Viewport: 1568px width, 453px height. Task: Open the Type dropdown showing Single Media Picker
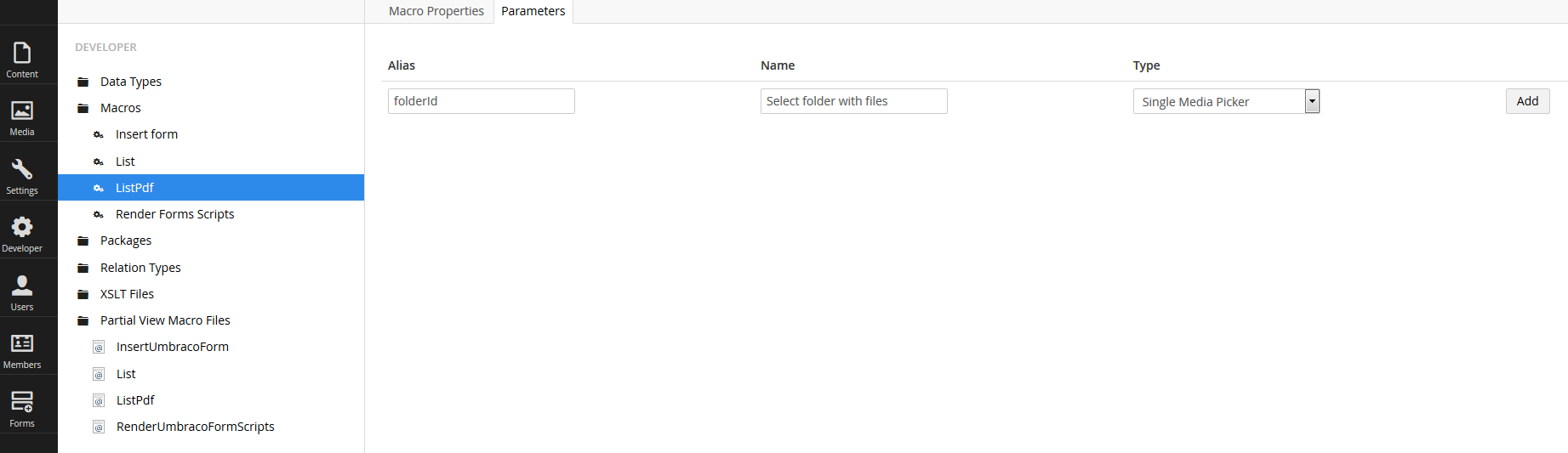click(1226, 101)
